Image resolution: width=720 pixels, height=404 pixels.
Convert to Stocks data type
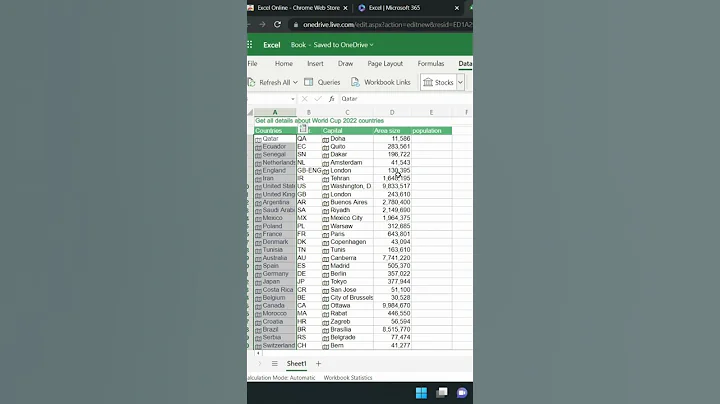[438, 82]
